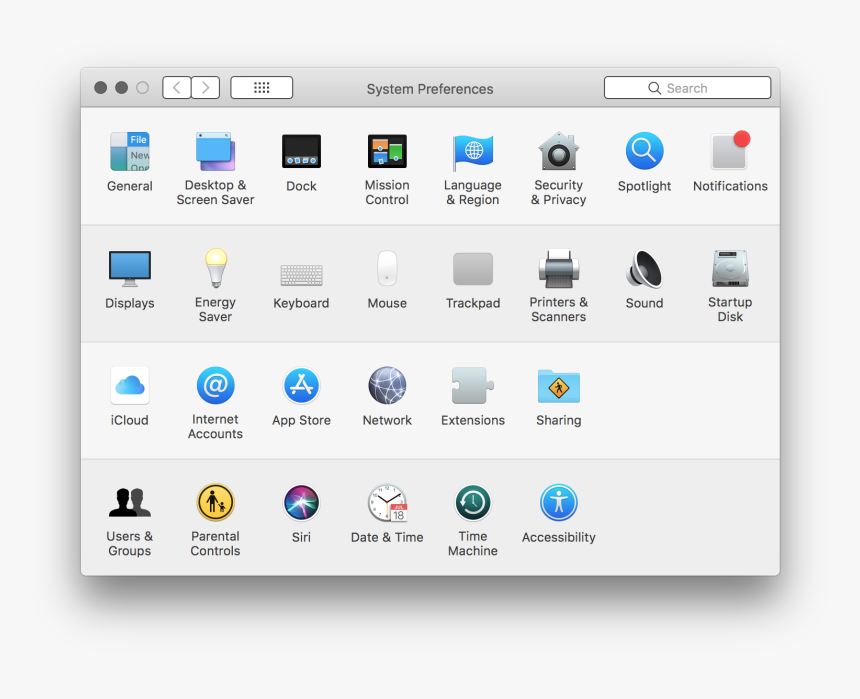860x699 pixels.
Task: Open Notifications settings
Action: point(730,152)
